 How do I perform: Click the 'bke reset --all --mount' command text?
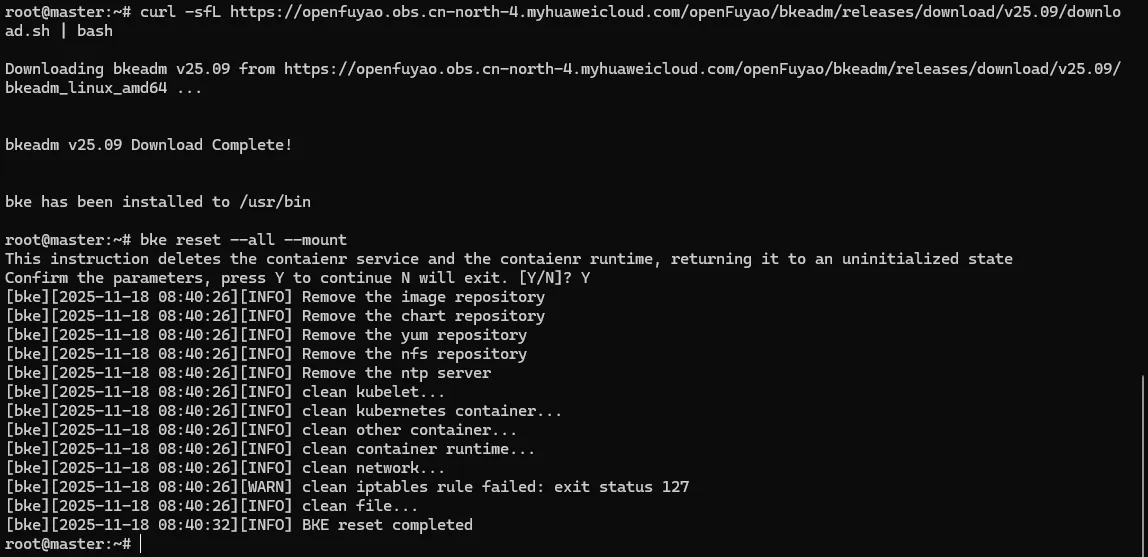pos(243,240)
